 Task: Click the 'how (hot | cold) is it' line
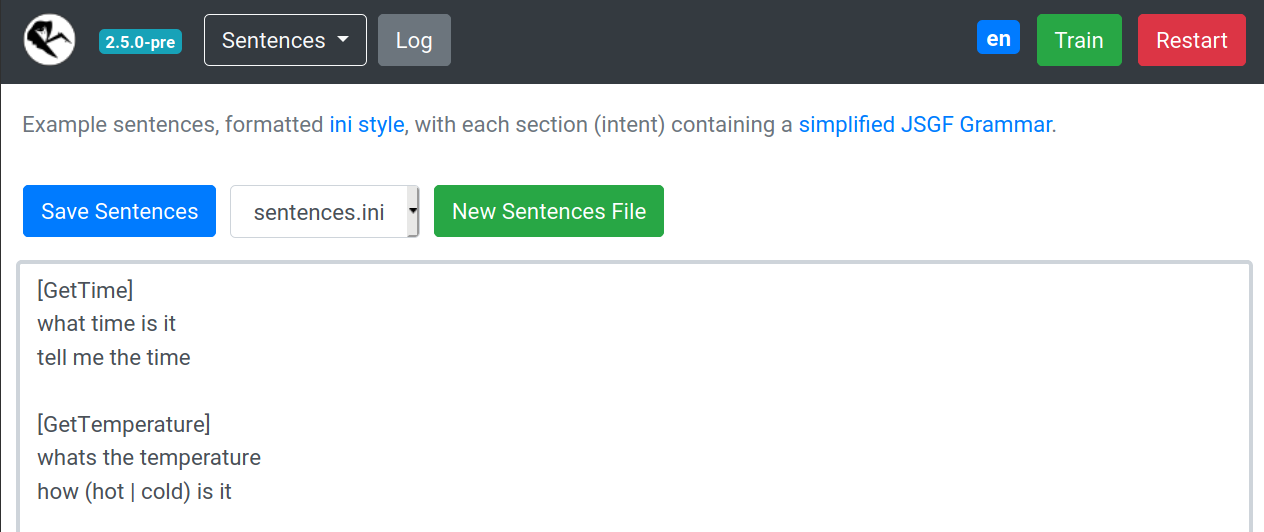click(x=135, y=491)
